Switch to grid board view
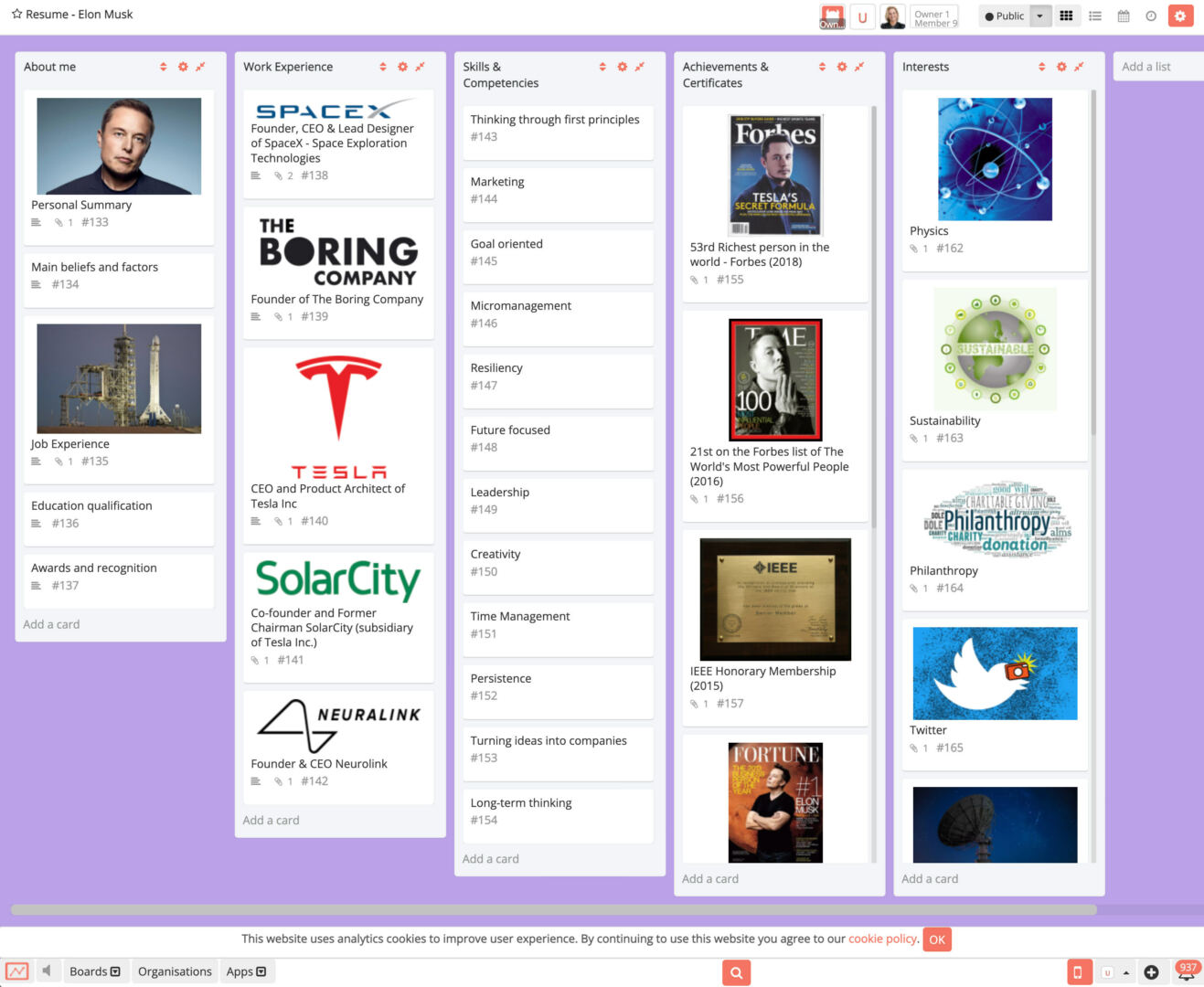Image resolution: width=1204 pixels, height=987 pixels. click(x=1066, y=16)
